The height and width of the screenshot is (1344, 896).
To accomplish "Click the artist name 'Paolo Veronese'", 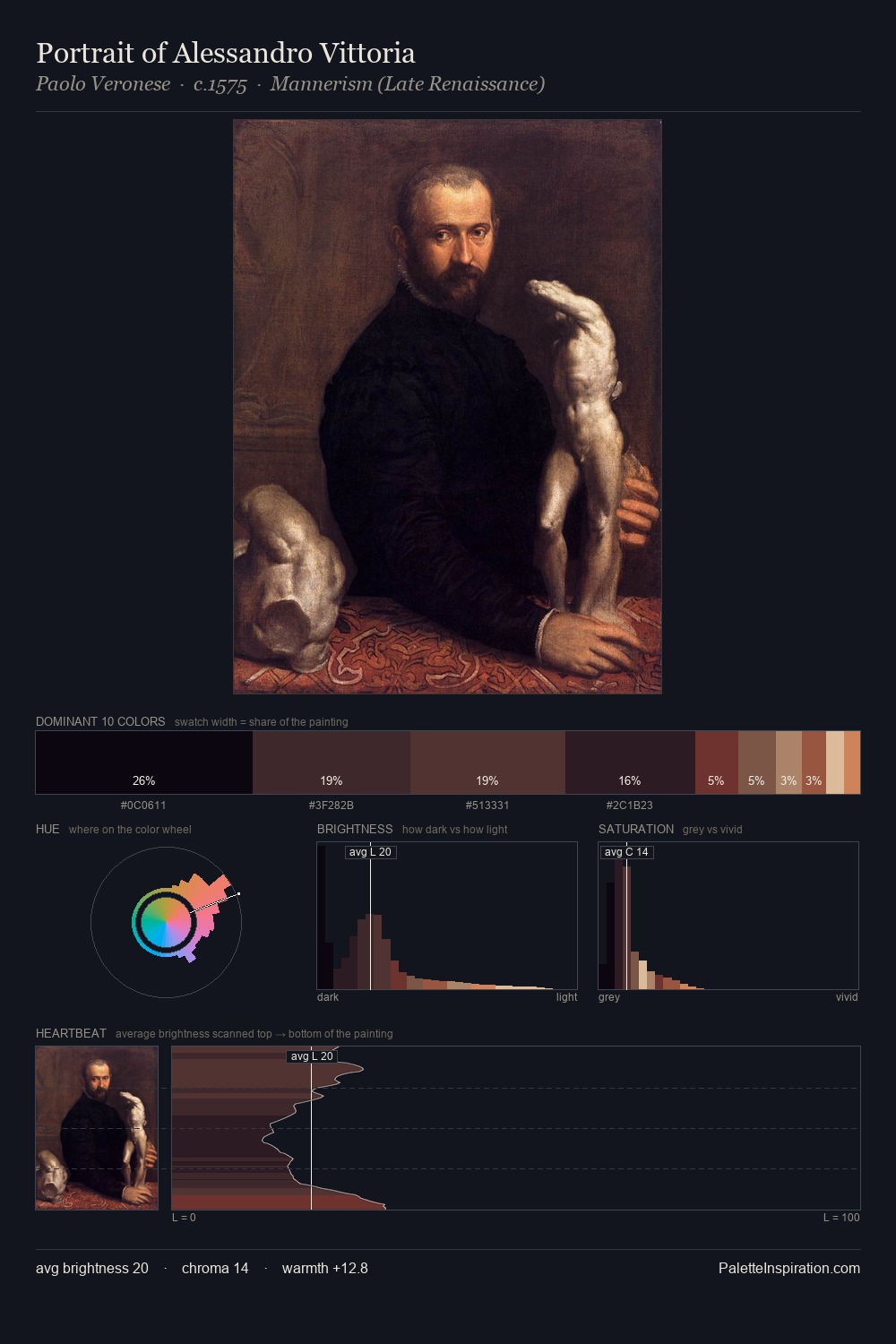I will [103, 84].
